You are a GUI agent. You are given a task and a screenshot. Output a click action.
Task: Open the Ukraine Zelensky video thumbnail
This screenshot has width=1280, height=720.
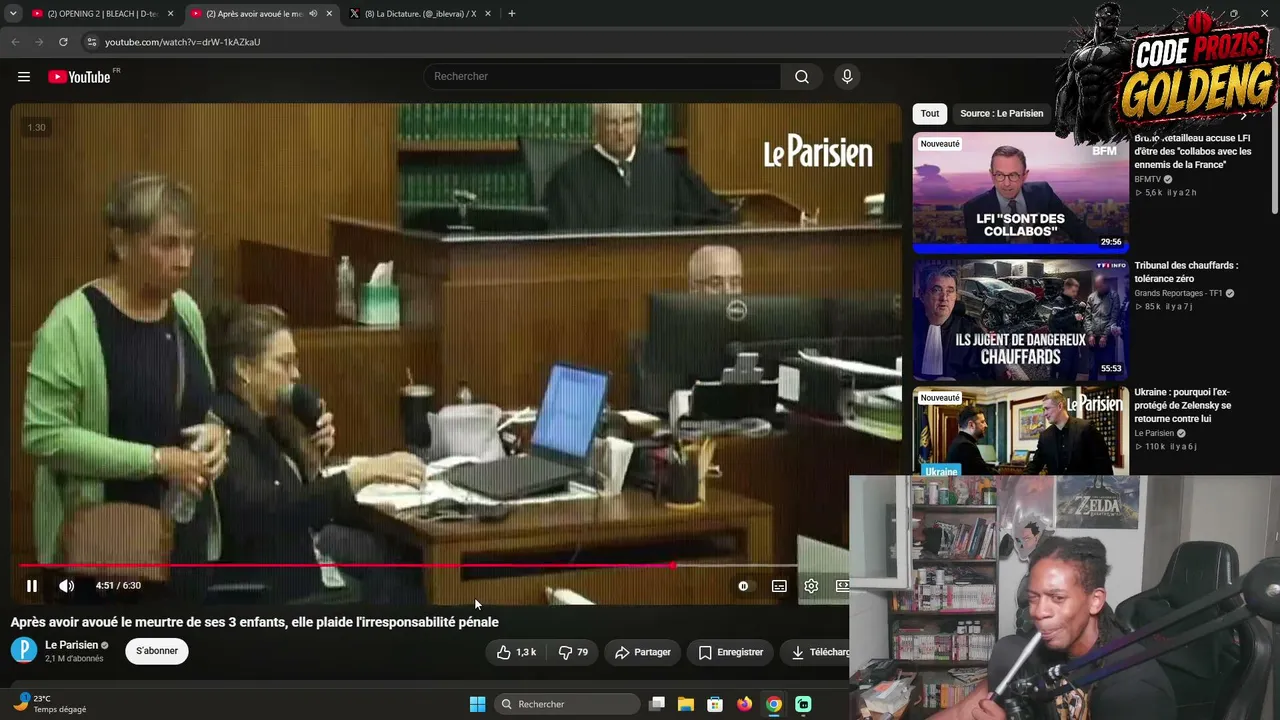(x=1020, y=432)
